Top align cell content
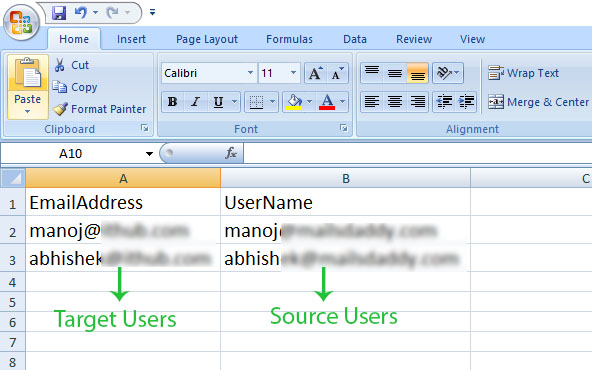This screenshot has height=370, width=592. point(372,73)
